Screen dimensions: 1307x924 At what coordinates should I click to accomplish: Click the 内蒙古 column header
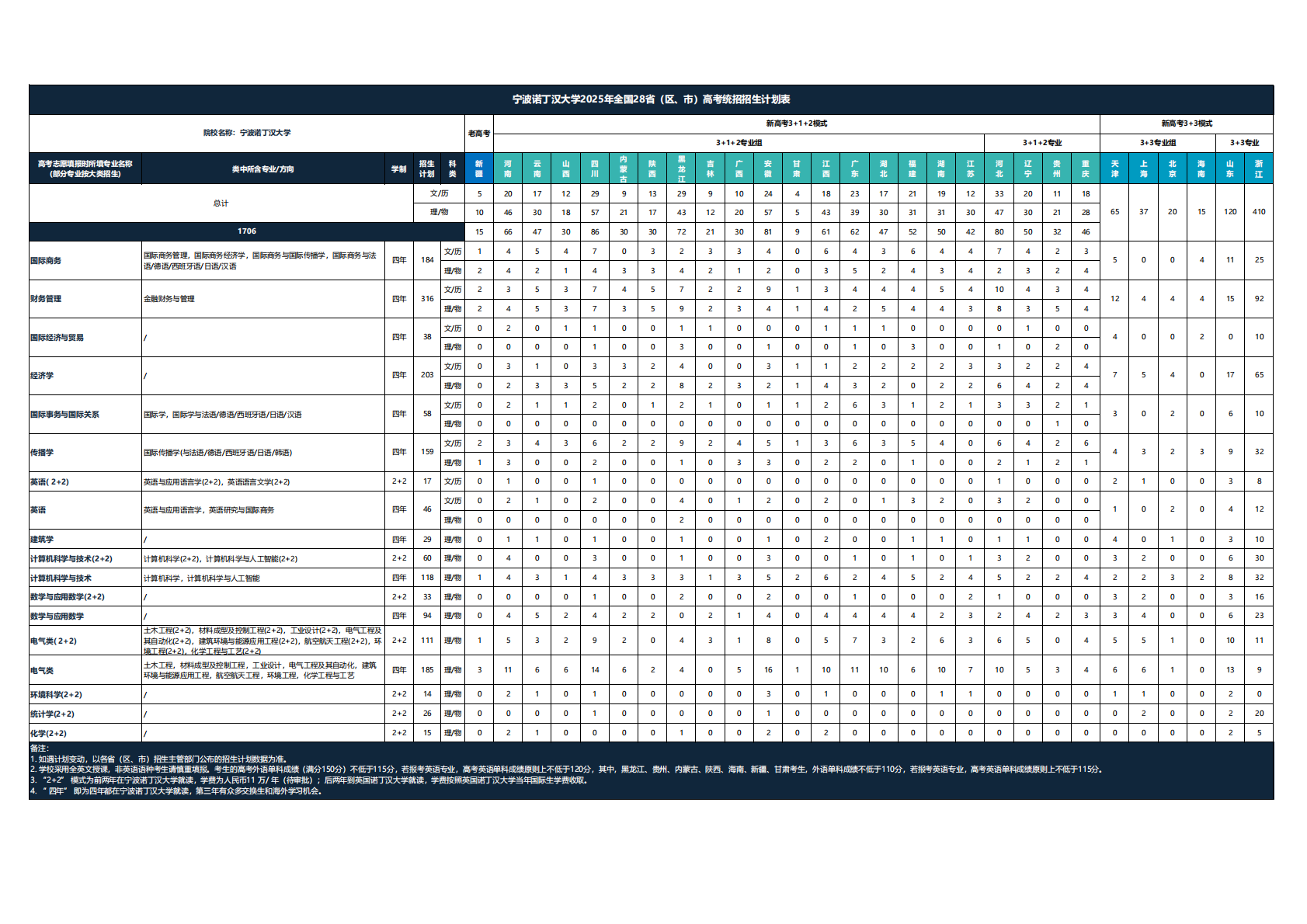(x=624, y=168)
